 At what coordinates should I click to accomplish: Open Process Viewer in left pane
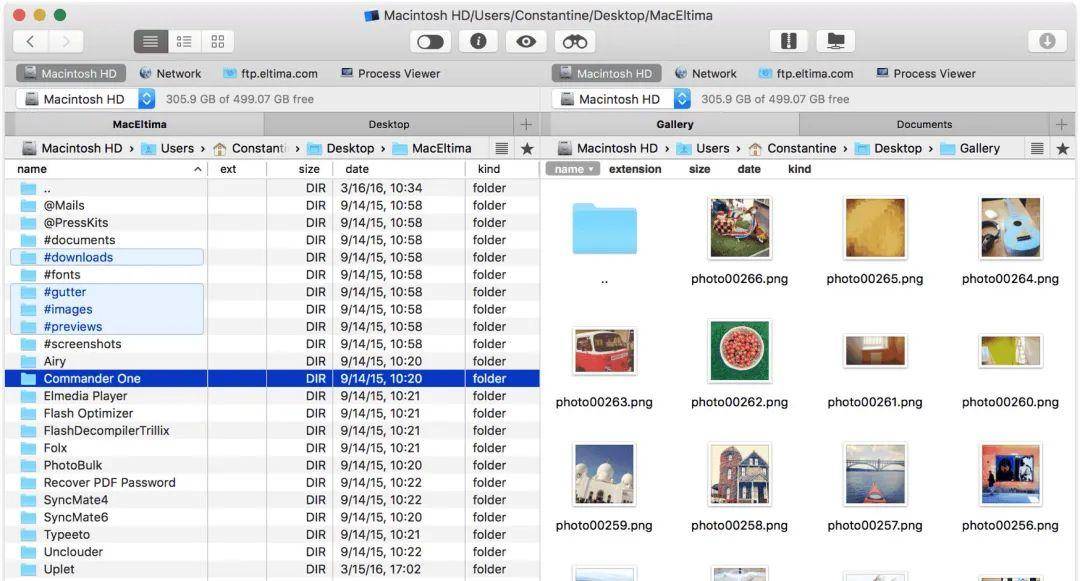click(391, 73)
